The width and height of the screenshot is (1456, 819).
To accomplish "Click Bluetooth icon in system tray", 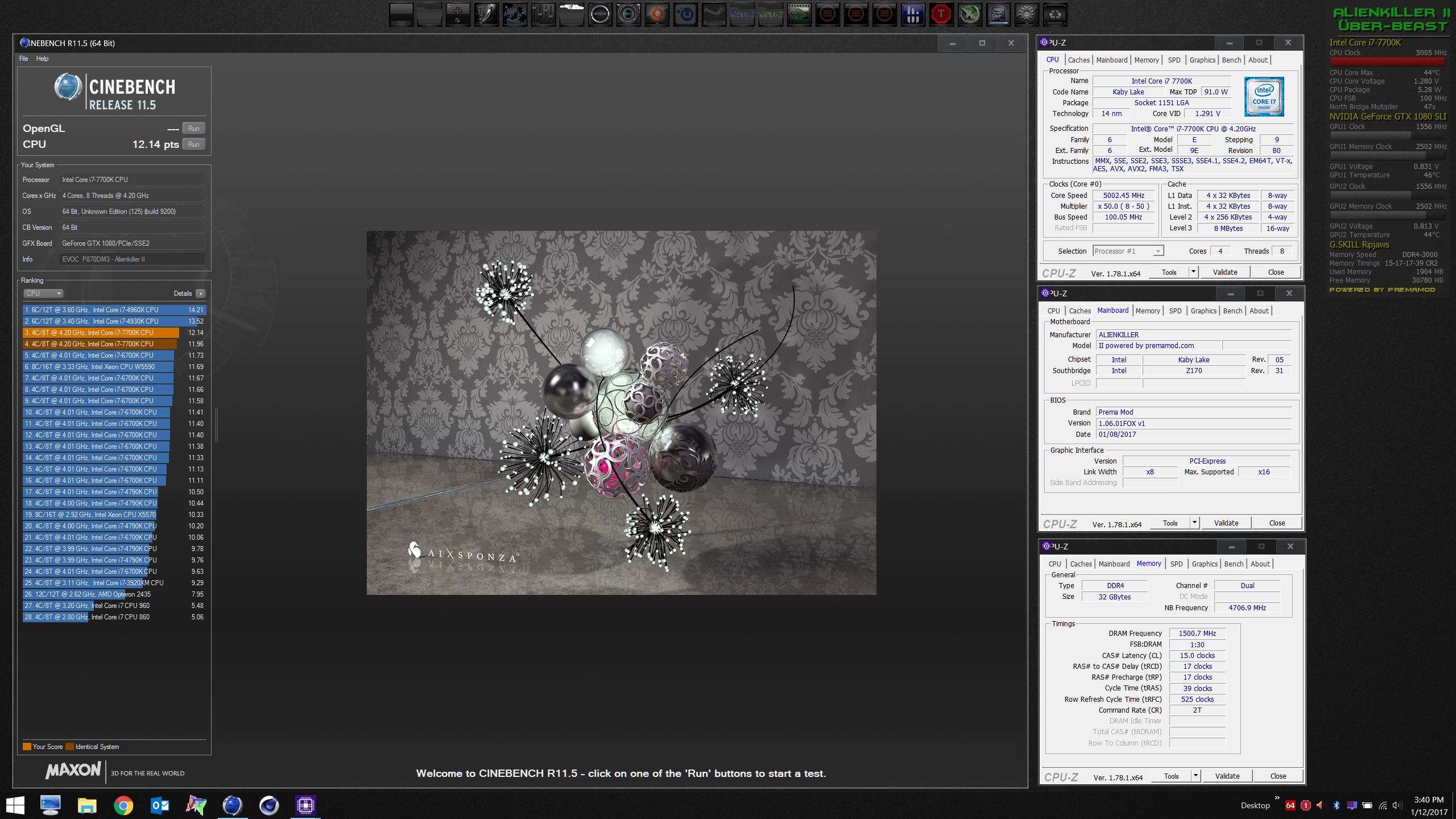I will click(x=1337, y=805).
